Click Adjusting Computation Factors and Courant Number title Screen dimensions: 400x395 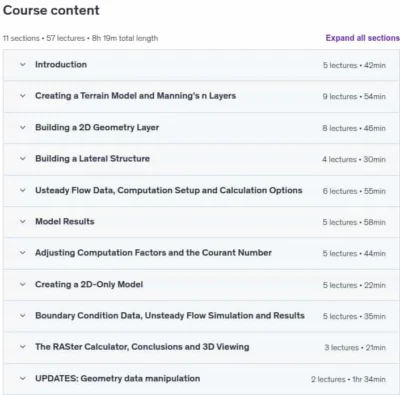153,253
